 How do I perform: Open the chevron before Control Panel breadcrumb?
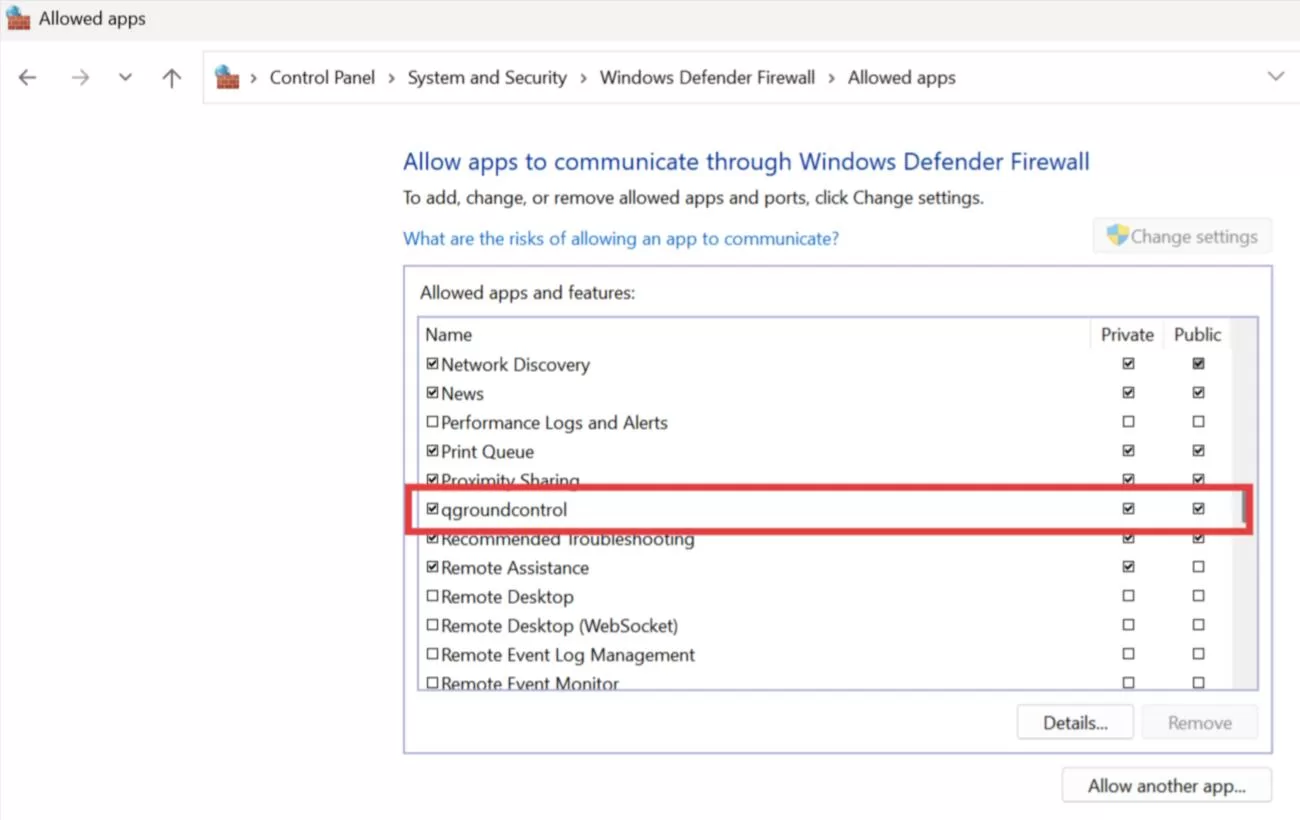point(254,78)
